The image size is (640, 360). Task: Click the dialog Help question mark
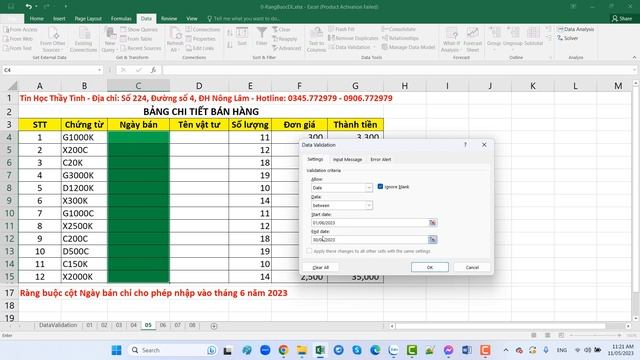465,145
